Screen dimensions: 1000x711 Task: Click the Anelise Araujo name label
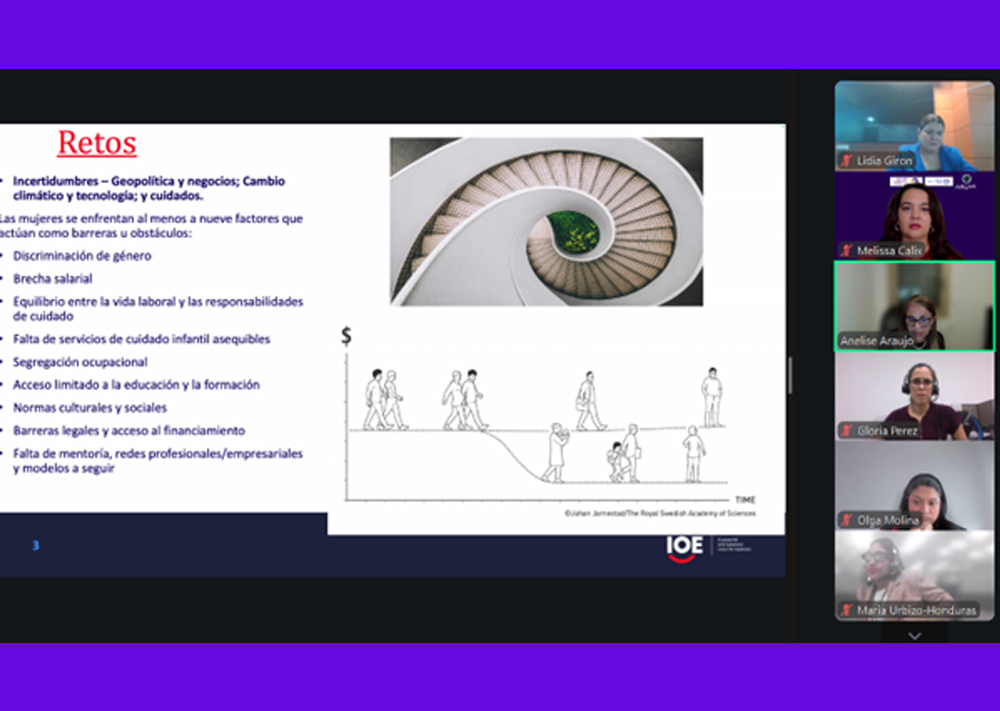tap(878, 341)
